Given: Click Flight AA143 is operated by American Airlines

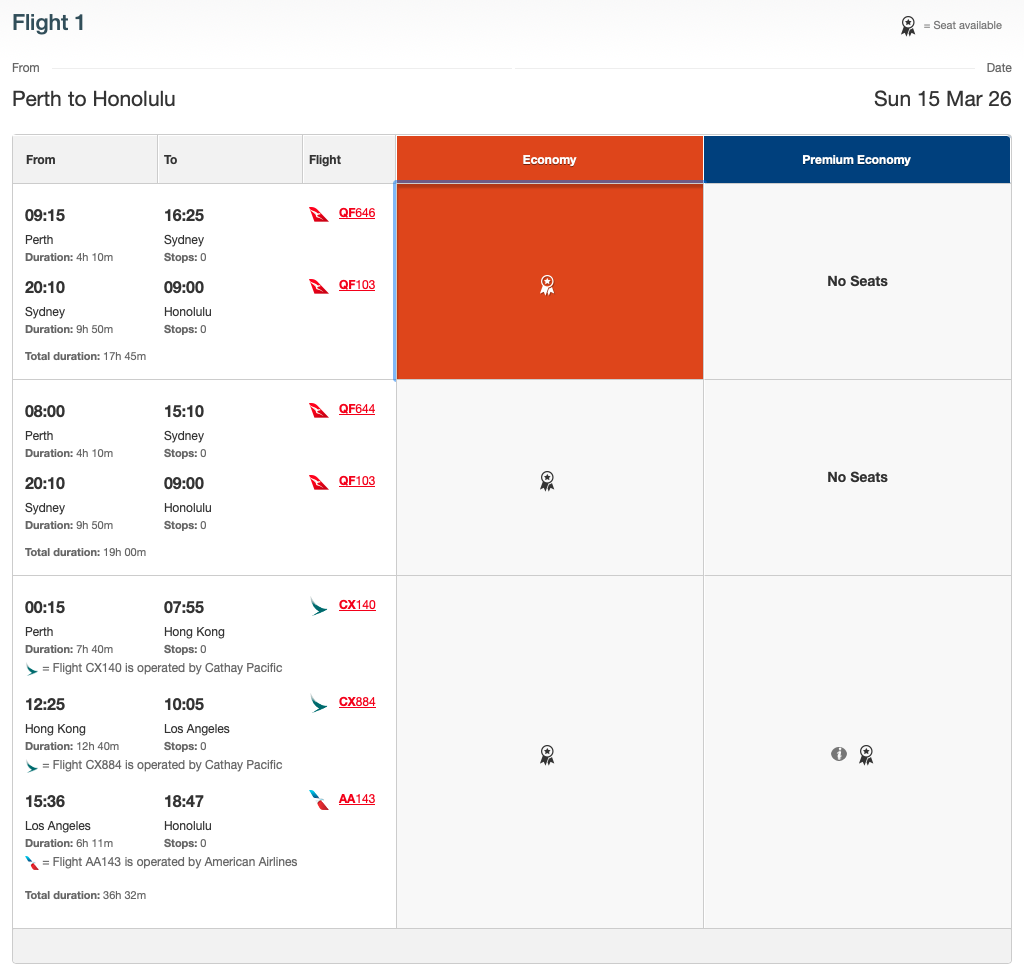Looking at the screenshot, I should click(x=175, y=861).
